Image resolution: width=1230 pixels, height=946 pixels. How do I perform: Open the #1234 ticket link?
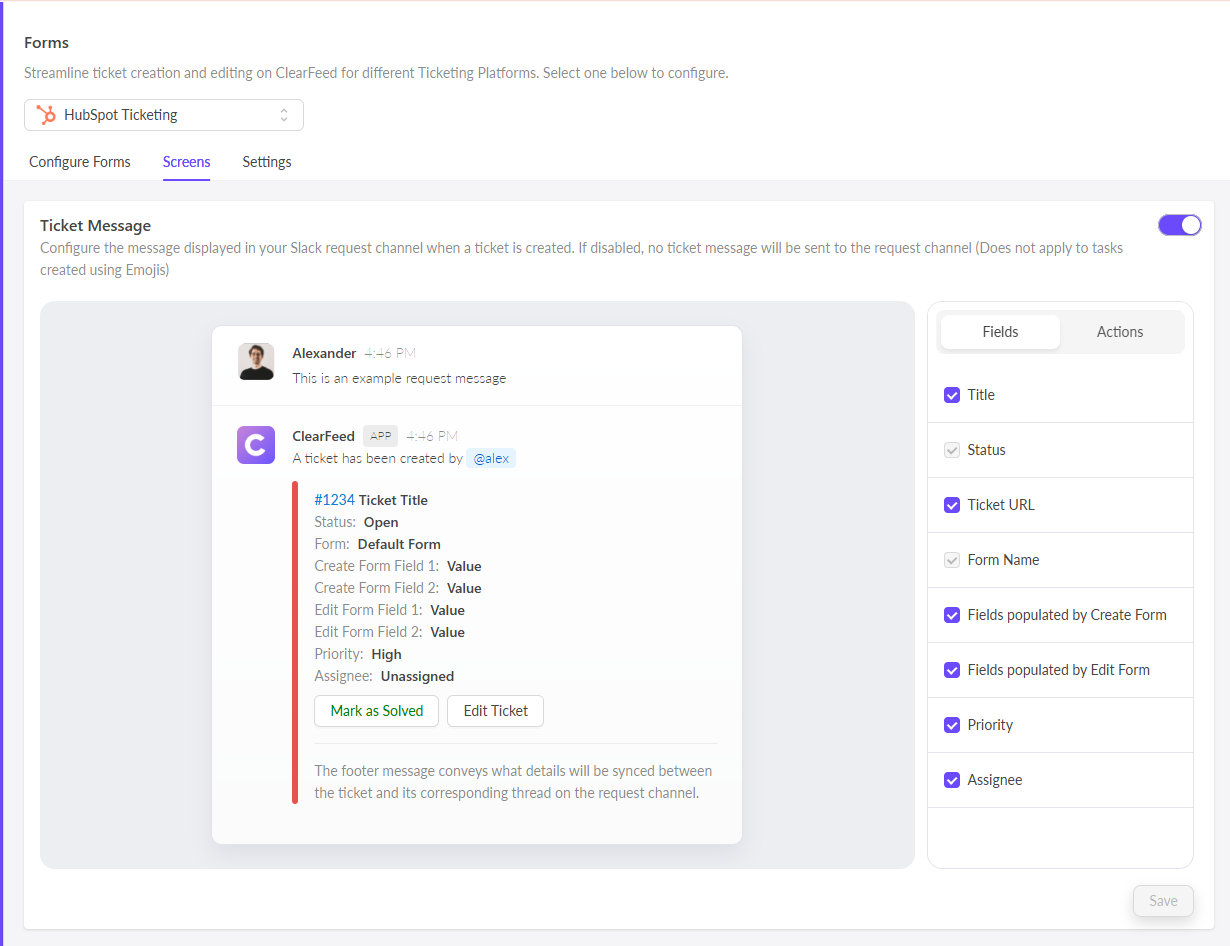334,500
